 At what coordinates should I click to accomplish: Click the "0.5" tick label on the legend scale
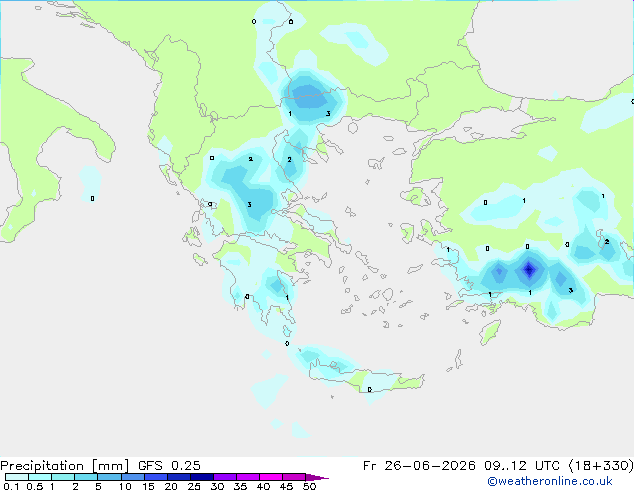click(x=34, y=486)
